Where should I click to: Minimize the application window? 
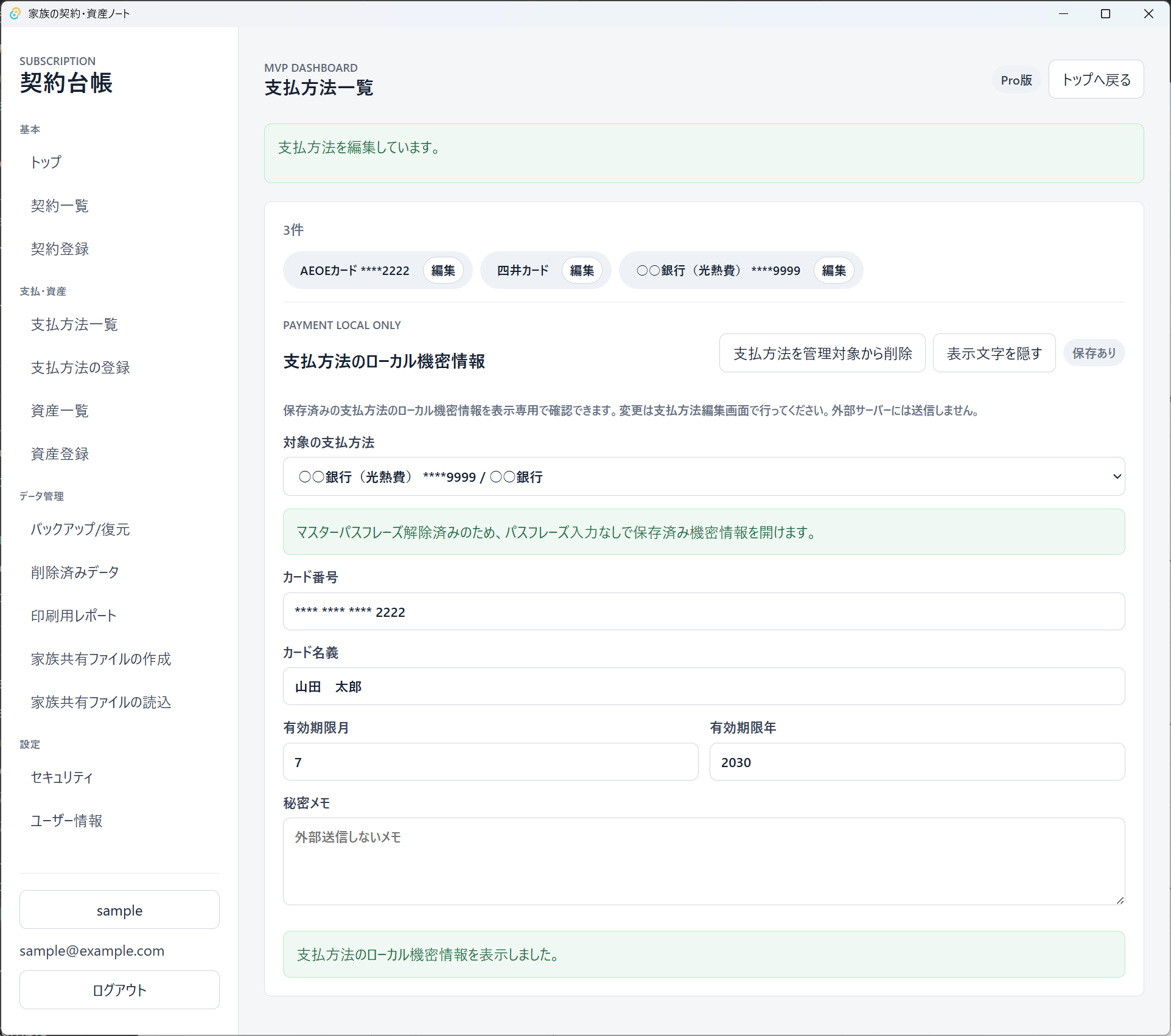[x=1063, y=13]
